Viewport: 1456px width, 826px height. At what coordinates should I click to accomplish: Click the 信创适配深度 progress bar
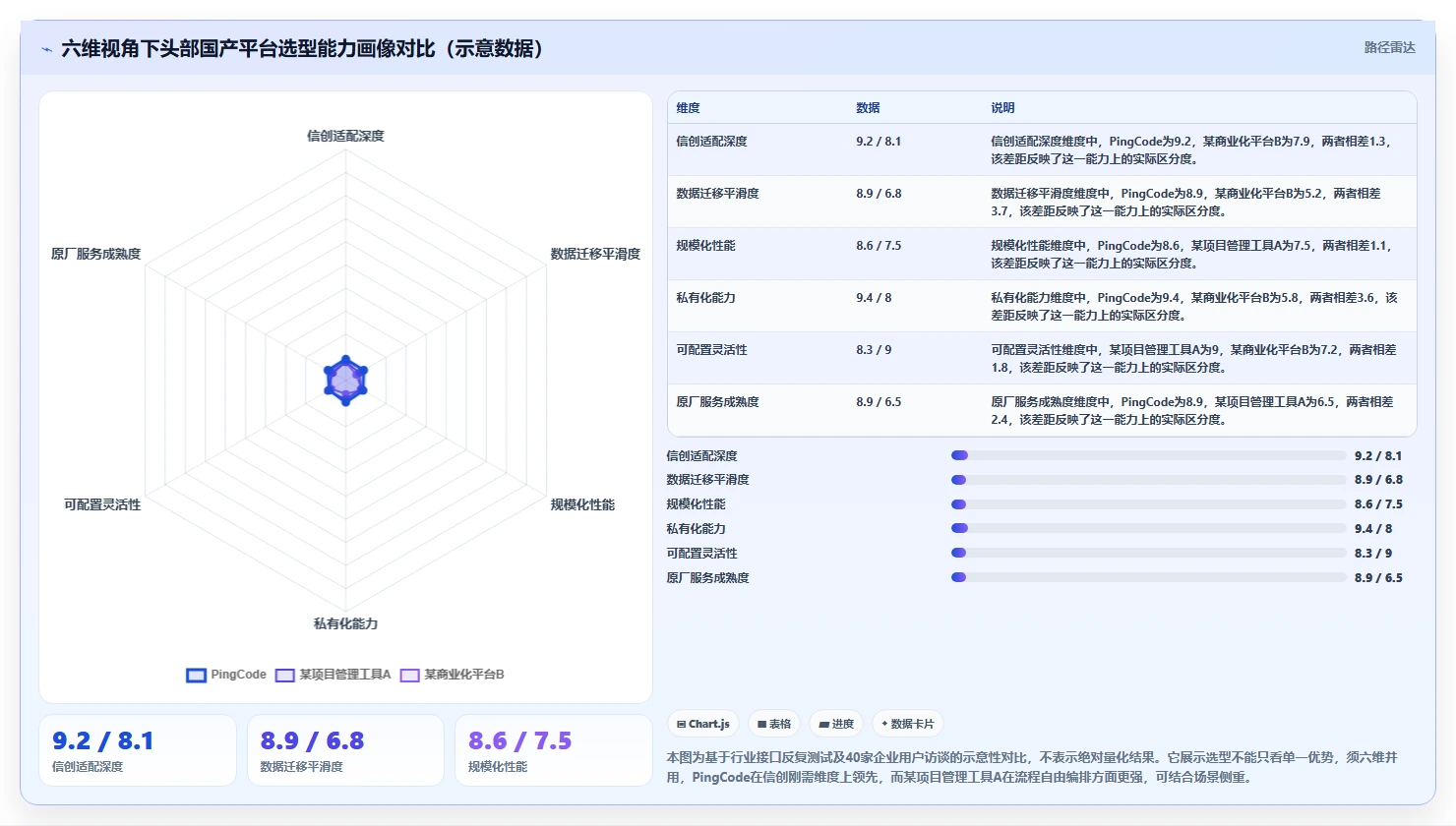pyautogui.click(x=1148, y=455)
